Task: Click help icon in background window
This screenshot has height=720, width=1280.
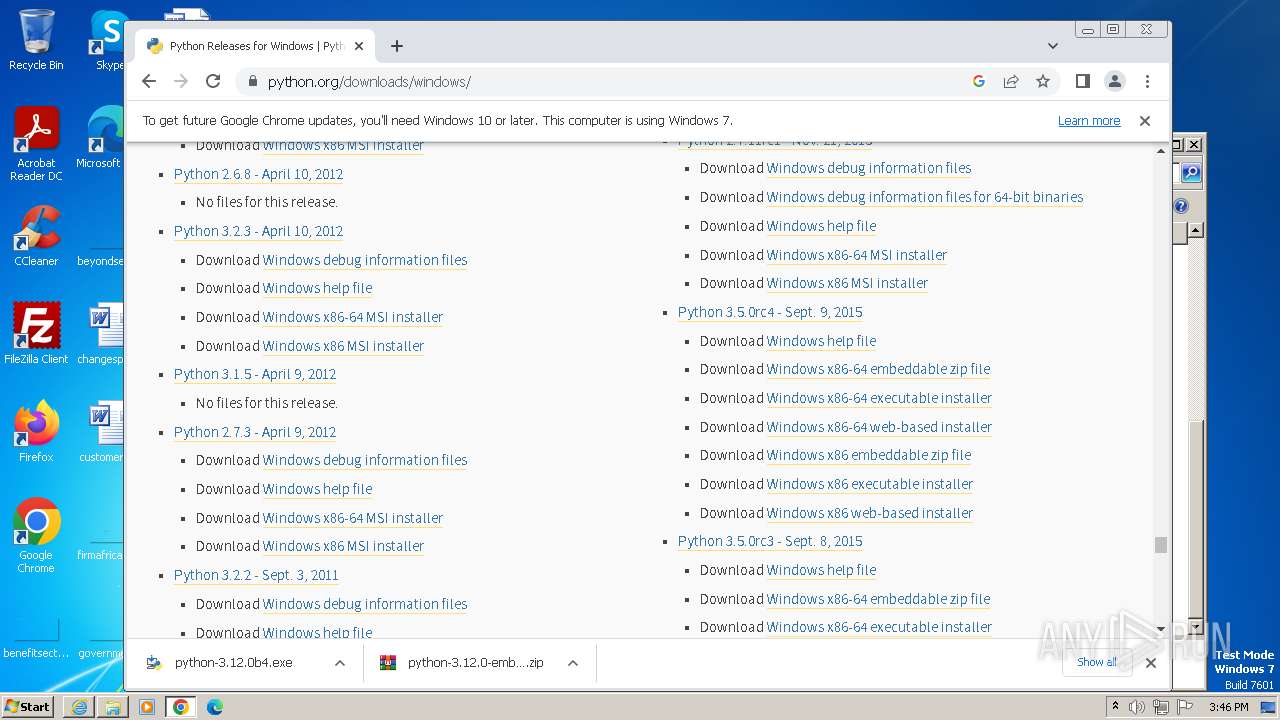Action: [1181, 206]
